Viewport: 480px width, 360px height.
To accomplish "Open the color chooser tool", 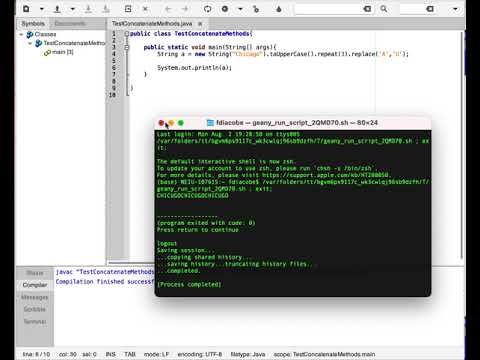I will (279, 9).
